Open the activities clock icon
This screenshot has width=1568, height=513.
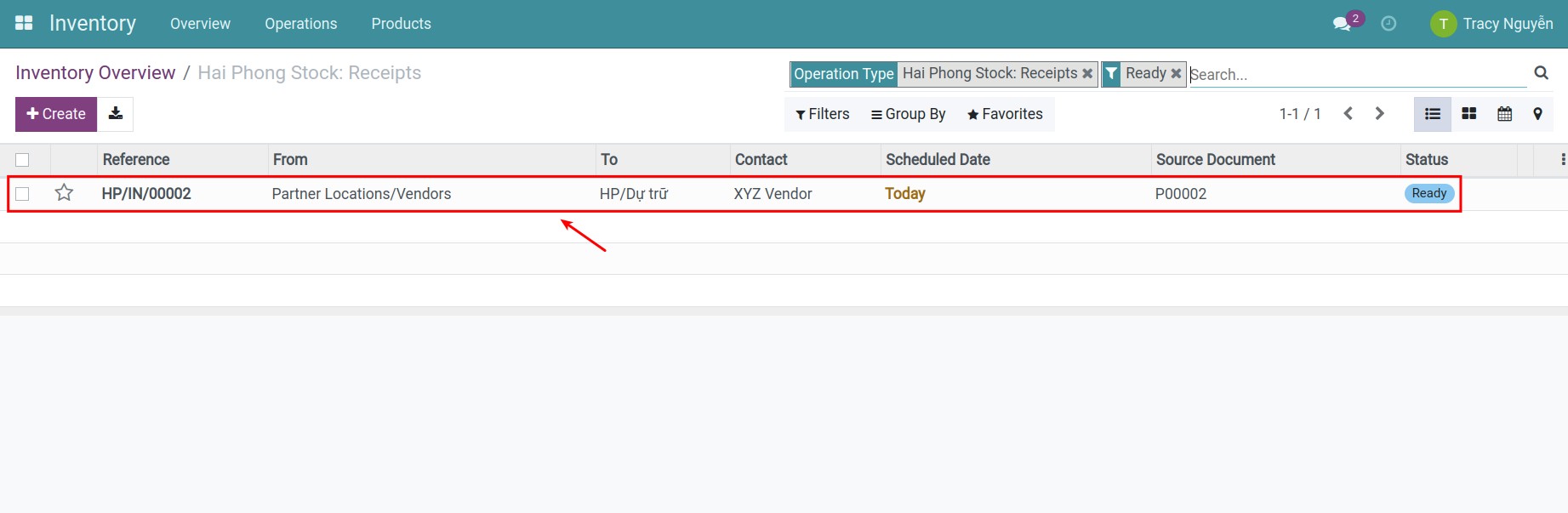pos(1388,24)
